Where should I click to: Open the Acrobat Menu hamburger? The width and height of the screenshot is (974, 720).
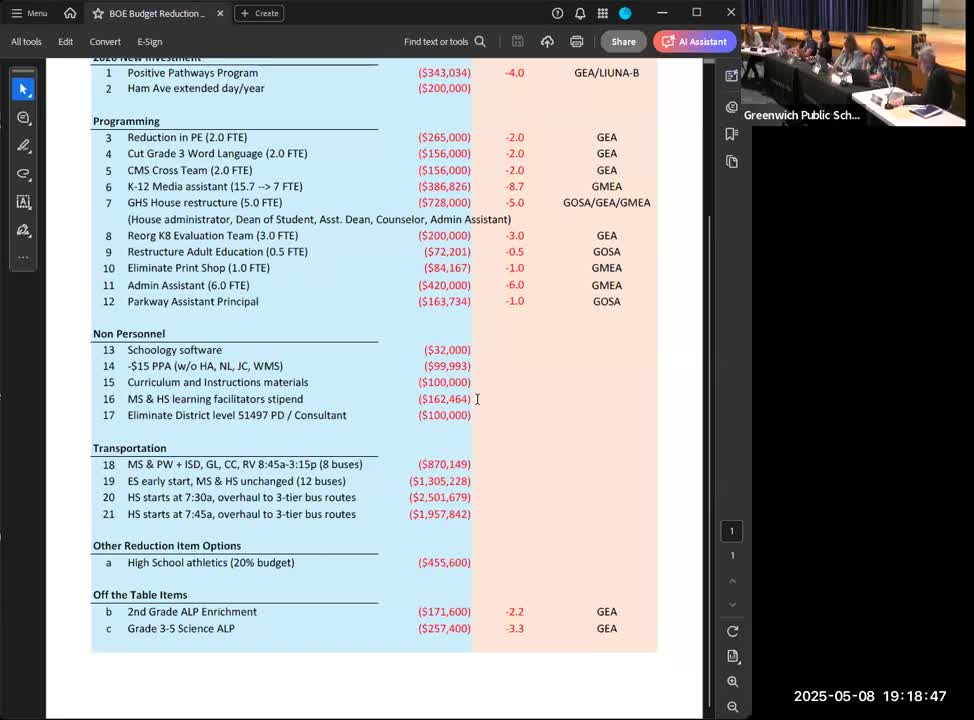29,13
